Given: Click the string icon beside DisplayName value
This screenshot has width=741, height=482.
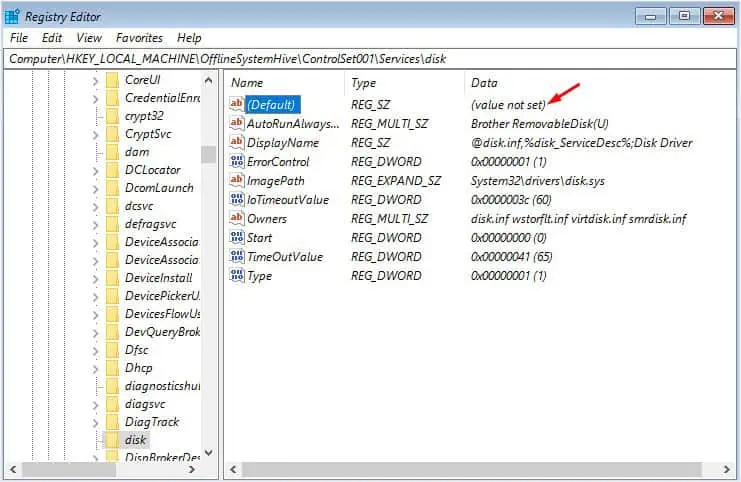Looking at the screenshot, I should [236, 142].
